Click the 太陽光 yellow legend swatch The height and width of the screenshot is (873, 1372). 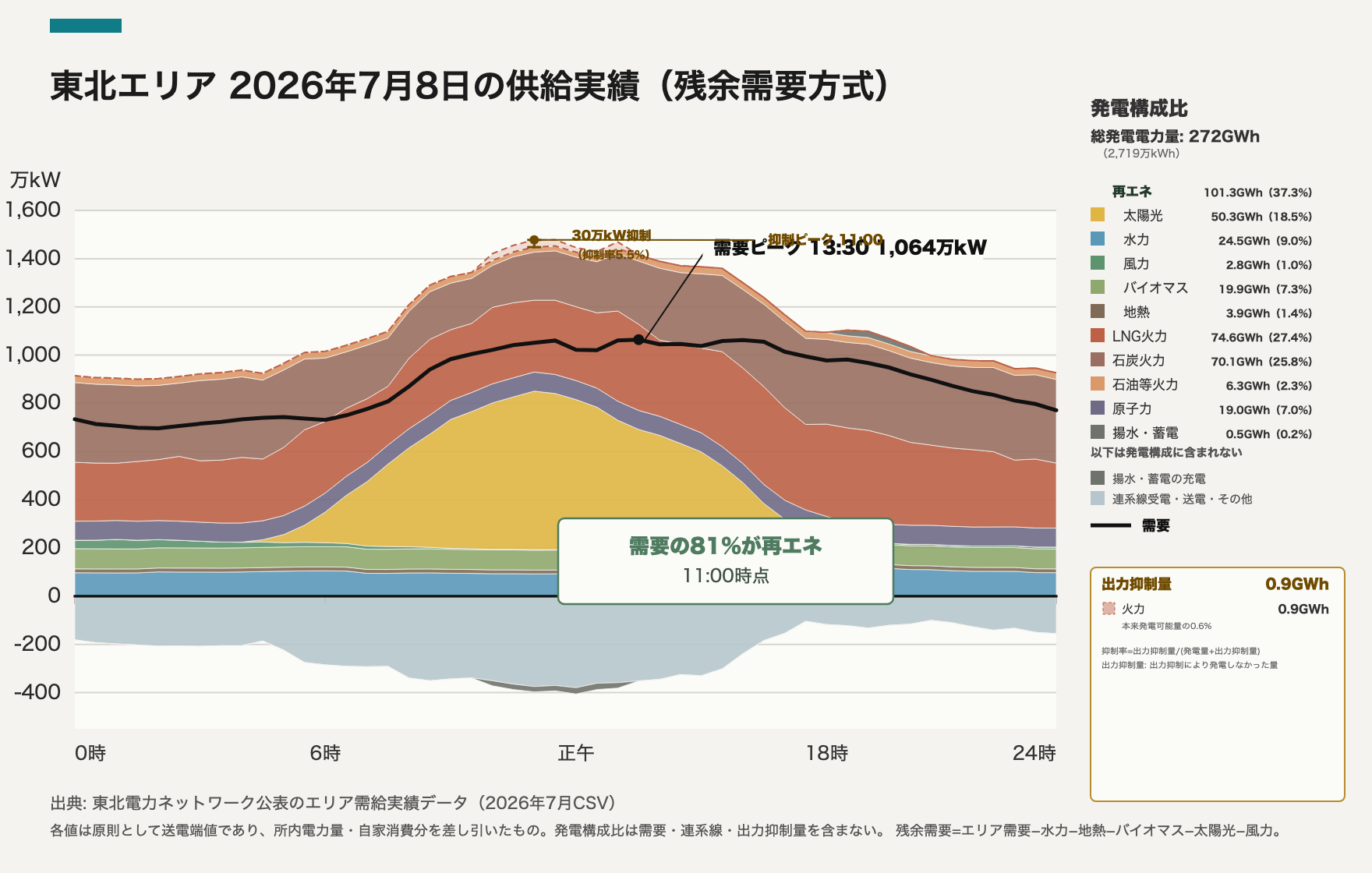(x=1098, y=214)
